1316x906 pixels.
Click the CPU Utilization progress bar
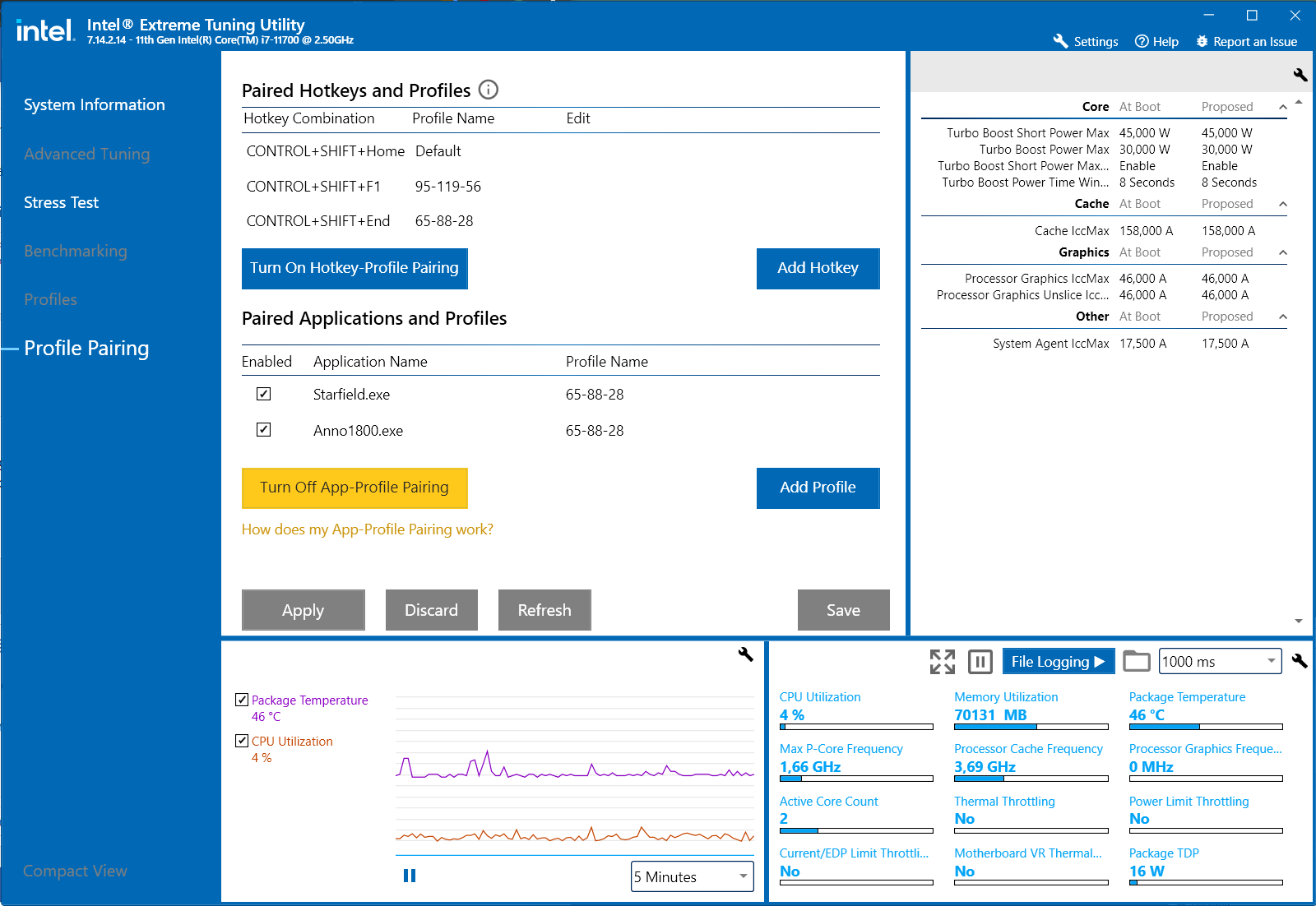[856, 727]
